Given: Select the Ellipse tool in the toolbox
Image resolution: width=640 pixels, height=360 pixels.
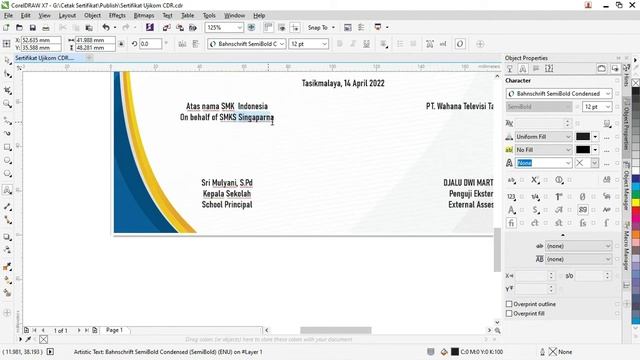Looking at the screenshot, I should click(7, 160).
